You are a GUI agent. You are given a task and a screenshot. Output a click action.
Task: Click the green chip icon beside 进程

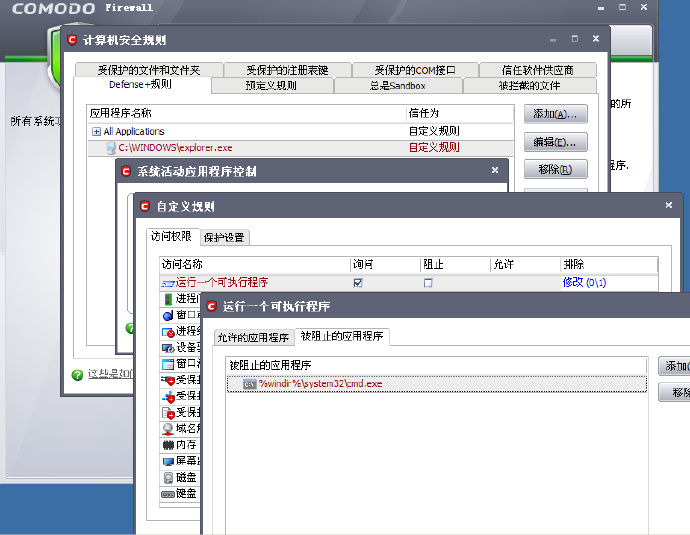[x=168, y=299]
